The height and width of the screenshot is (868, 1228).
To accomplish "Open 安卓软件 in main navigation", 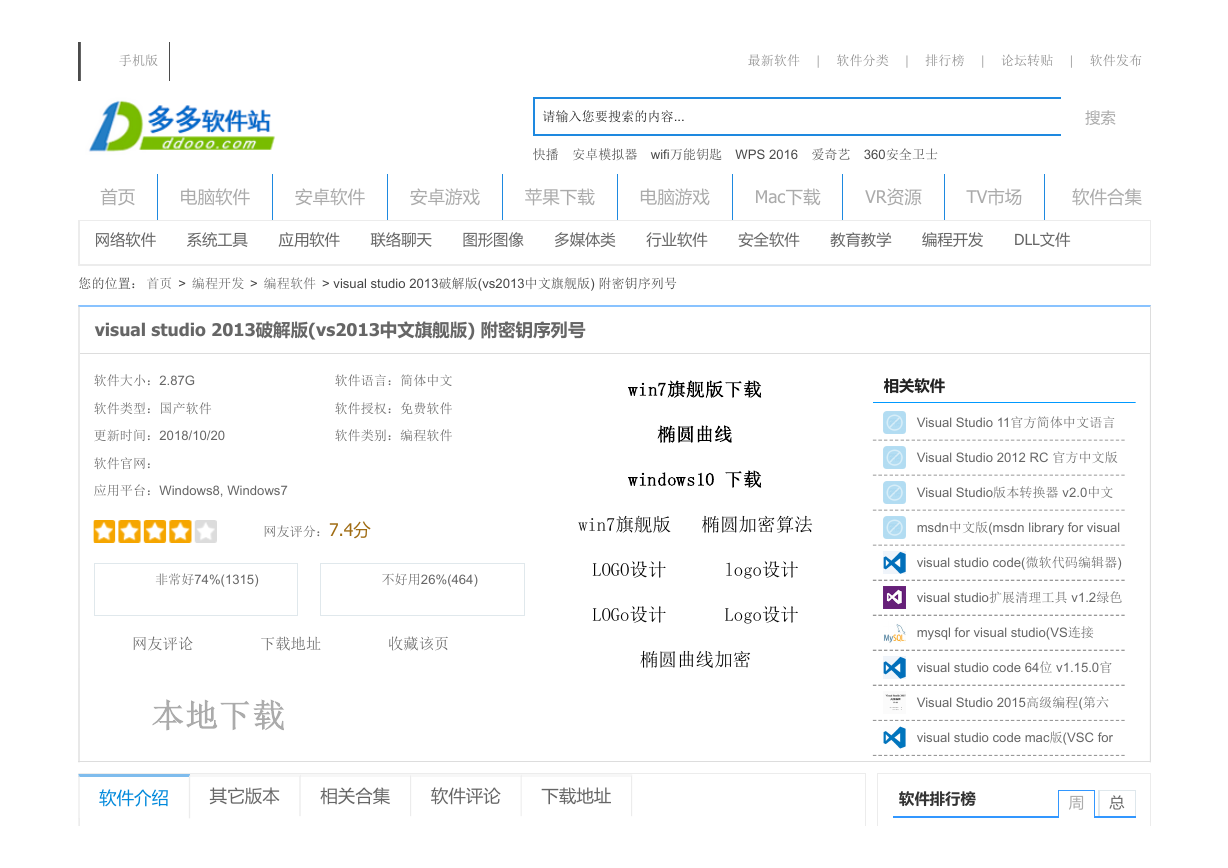I will (x=330, y=197).
